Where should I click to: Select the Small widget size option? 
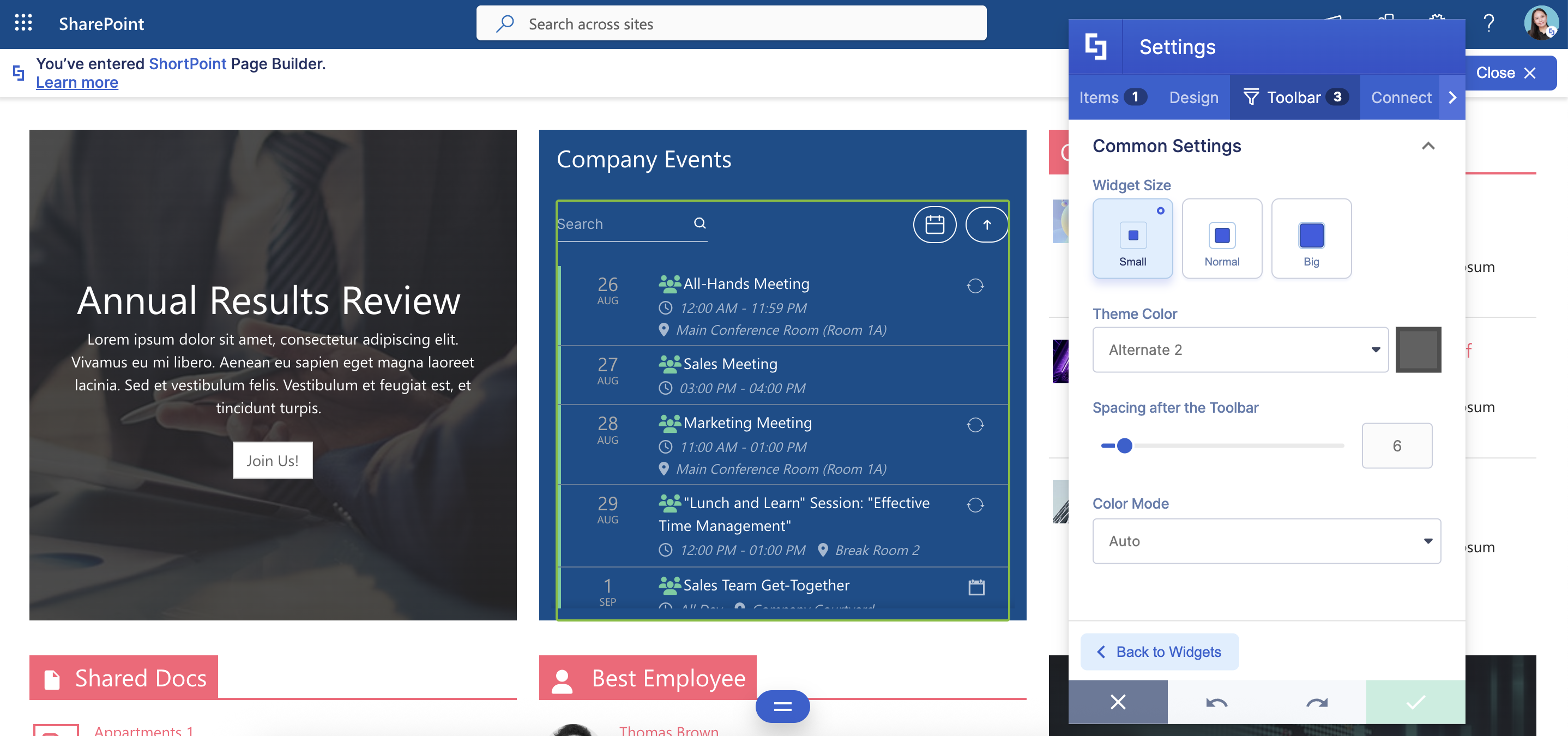[1132, 239]
